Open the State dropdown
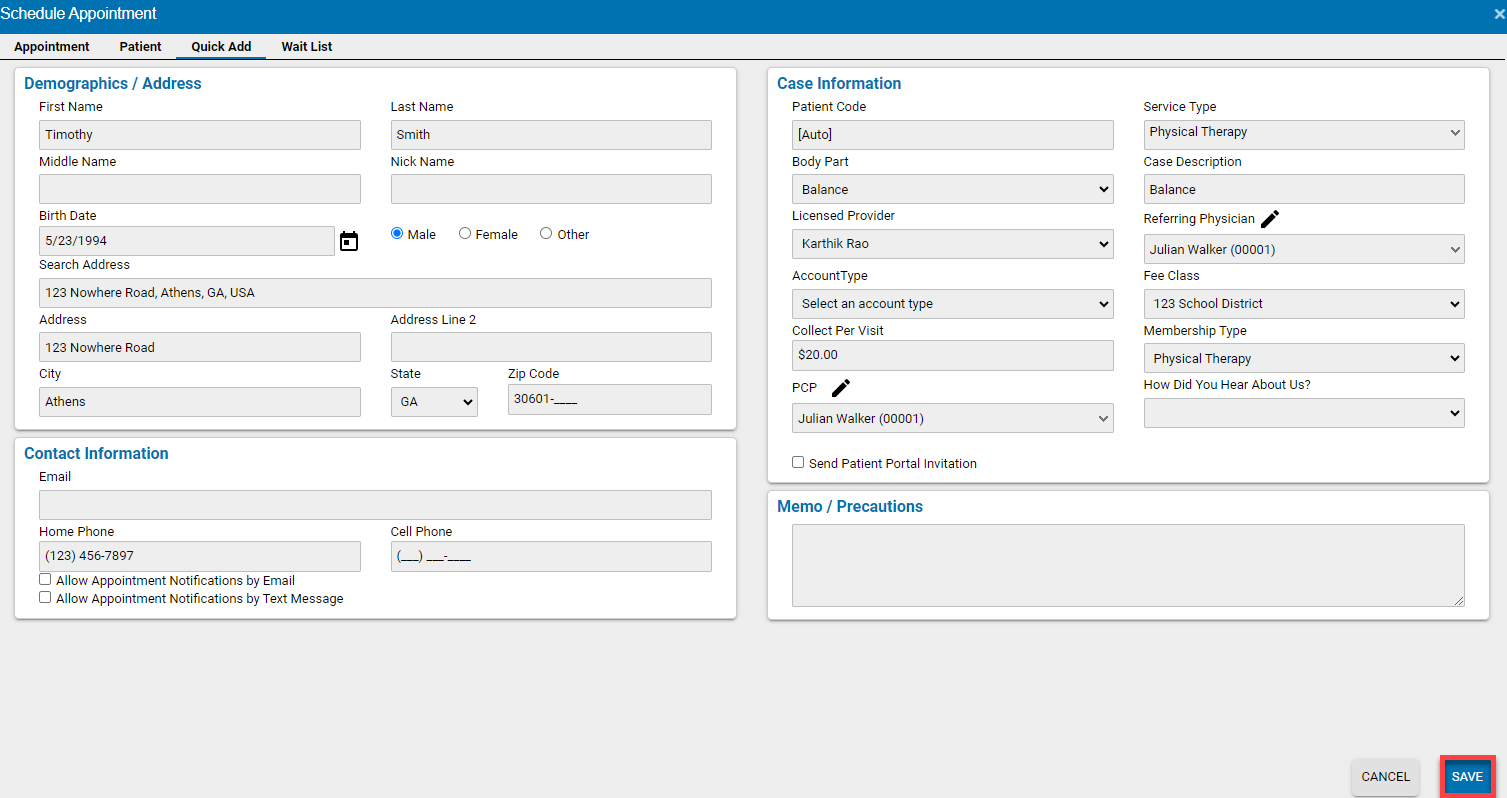The image size is (1507, 798). coord(433,400)
